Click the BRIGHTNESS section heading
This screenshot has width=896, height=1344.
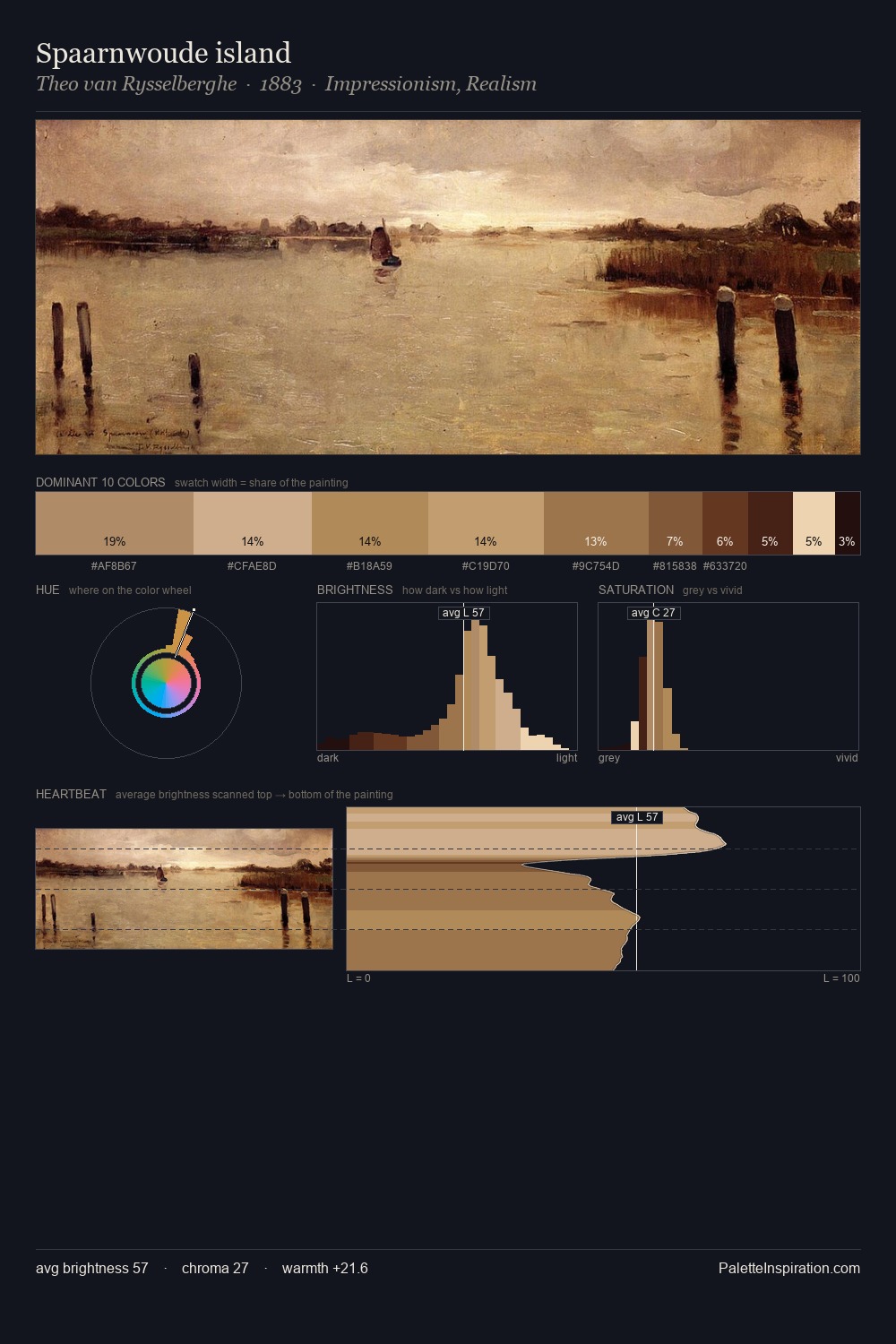click(x=355, y=590)
